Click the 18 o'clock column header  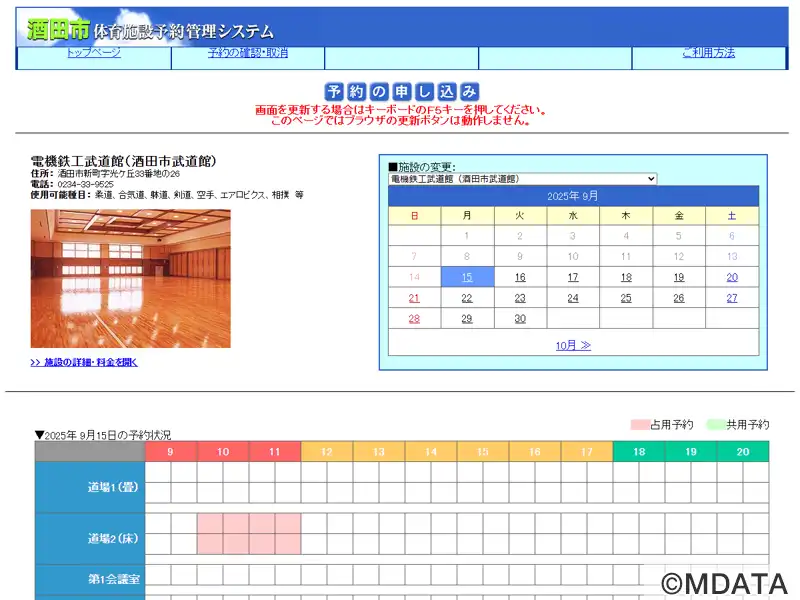click(639, 452)
